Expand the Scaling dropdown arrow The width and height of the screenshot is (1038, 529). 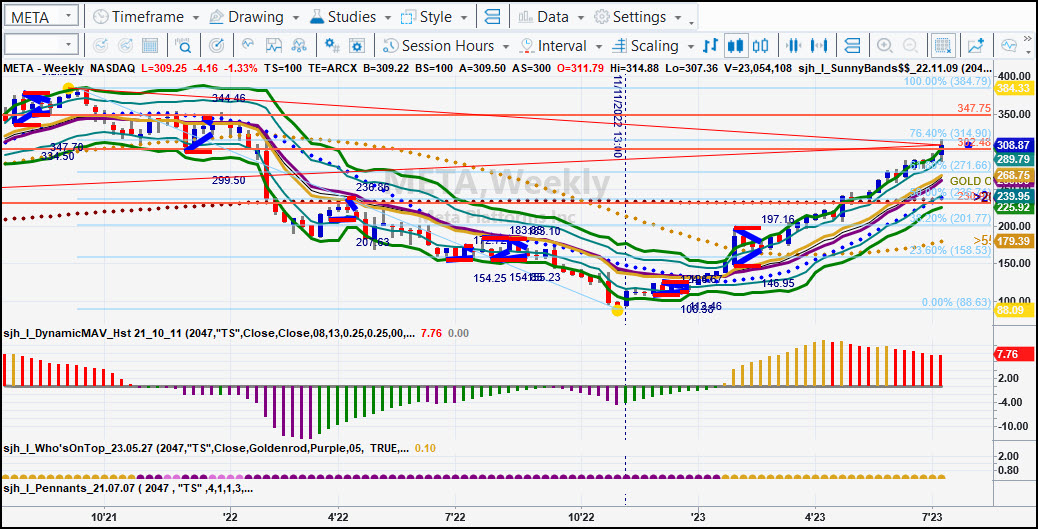[690, 47]
